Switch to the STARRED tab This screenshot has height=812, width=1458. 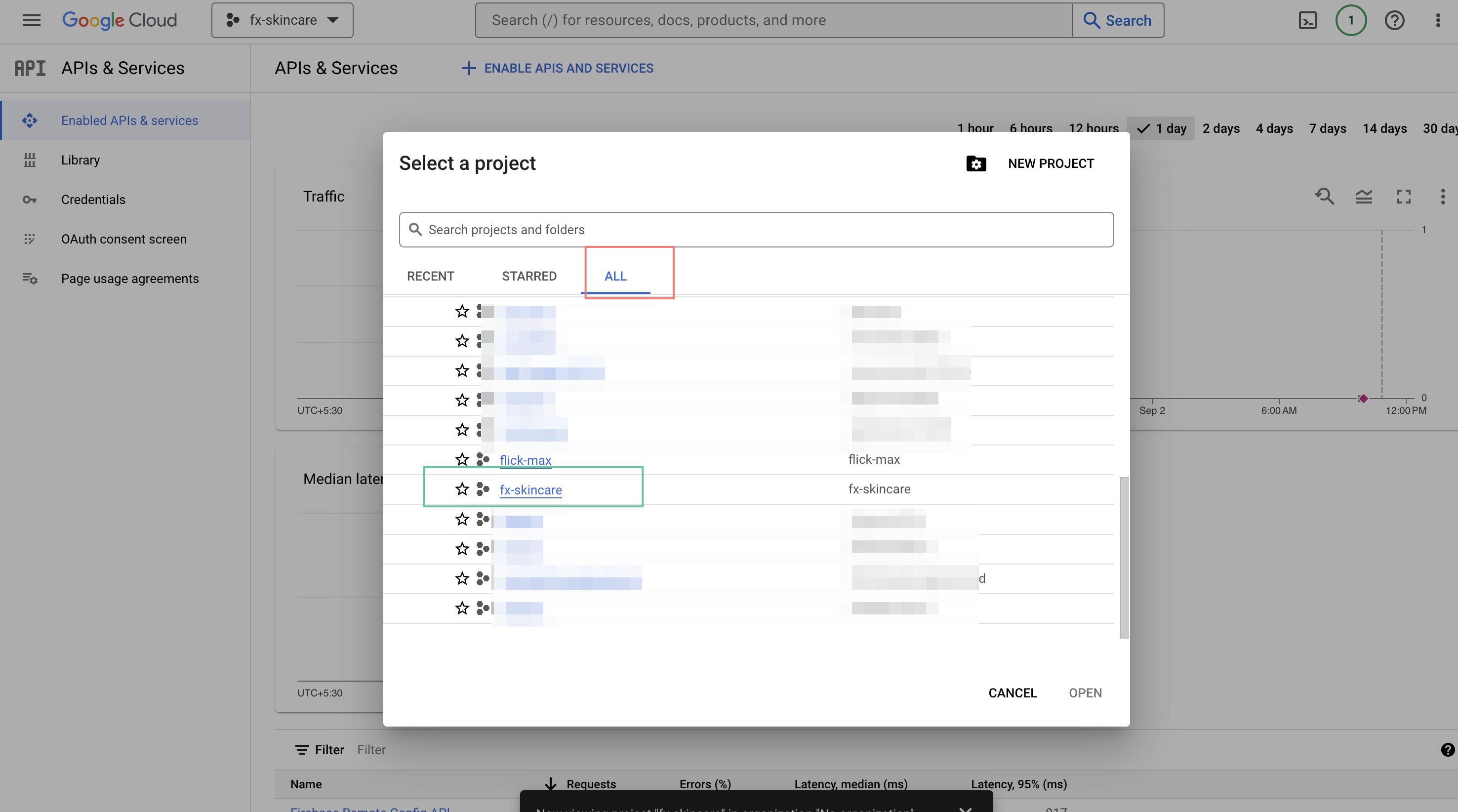tap(529, 276)
